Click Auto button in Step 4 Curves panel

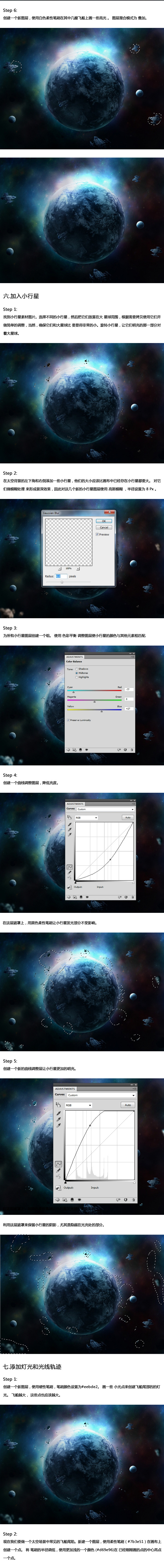pyautogui.click(x=128, y=817)
